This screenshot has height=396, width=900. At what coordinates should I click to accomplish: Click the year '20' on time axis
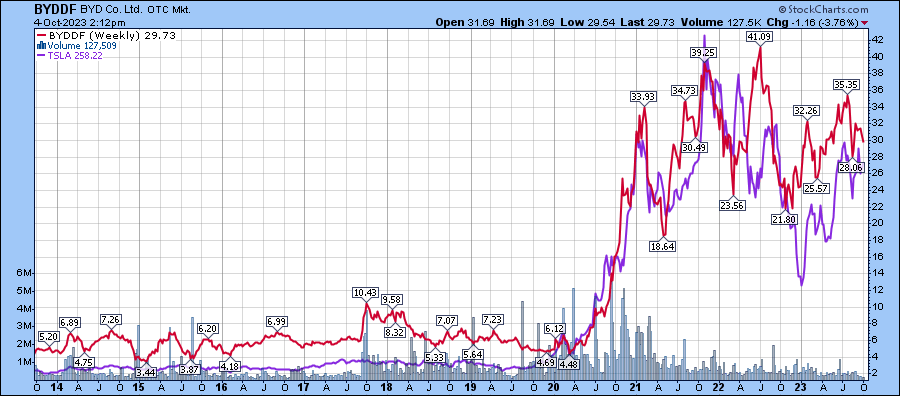point(554,387)
